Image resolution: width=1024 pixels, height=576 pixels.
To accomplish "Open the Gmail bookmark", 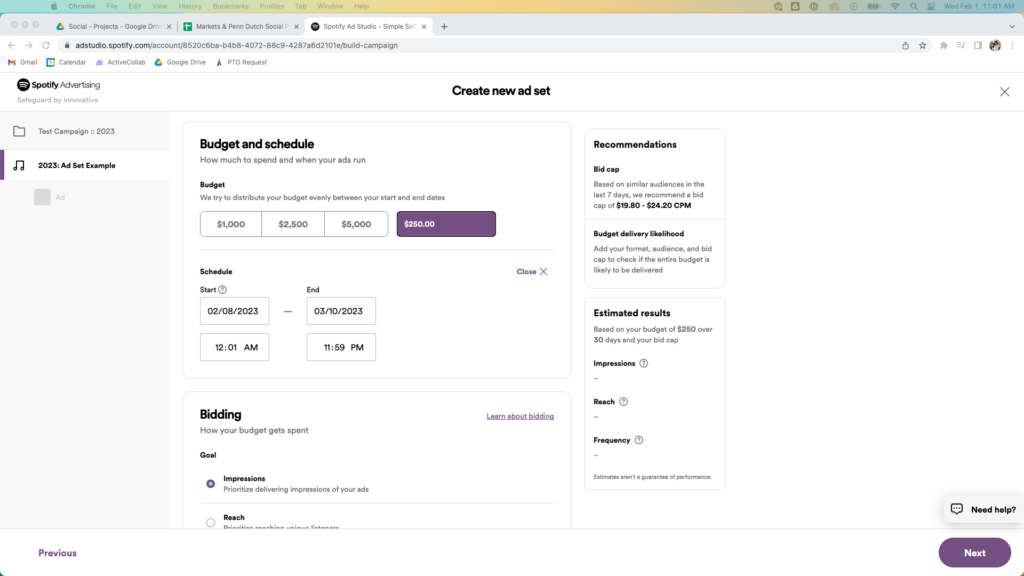I will tap(22, 62).
